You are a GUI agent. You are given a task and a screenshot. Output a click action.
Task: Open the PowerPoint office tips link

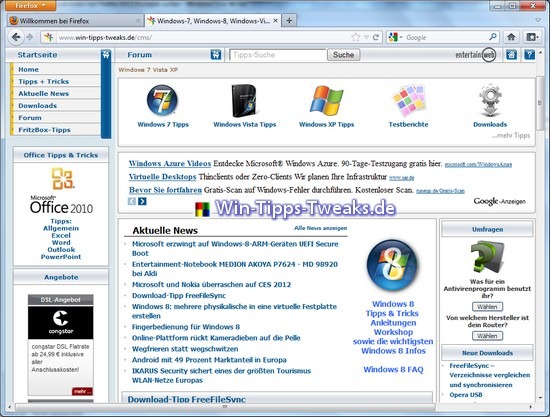point(61,257)
